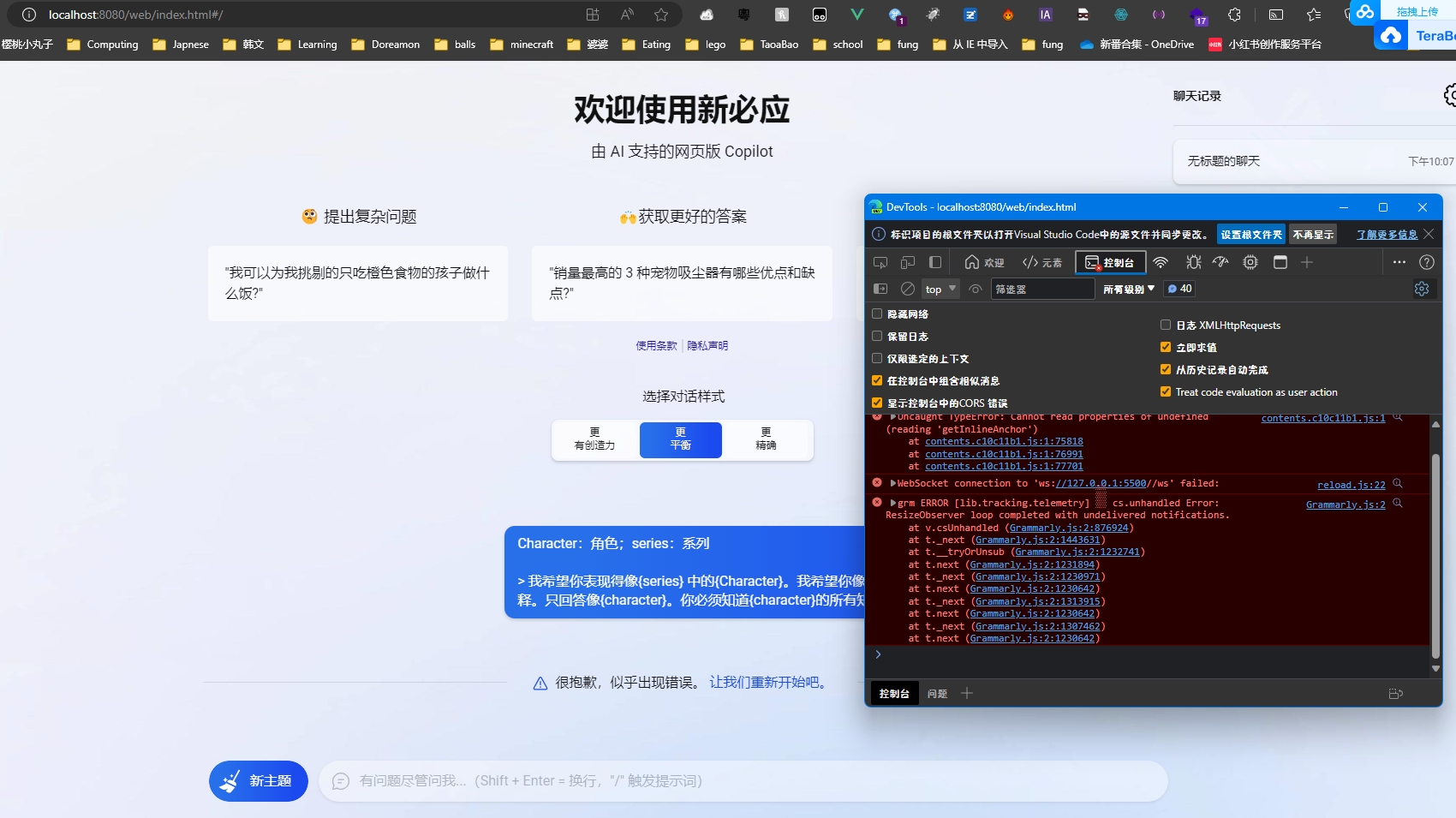Expand the WebSocket connection error entry

coord(893,483)
